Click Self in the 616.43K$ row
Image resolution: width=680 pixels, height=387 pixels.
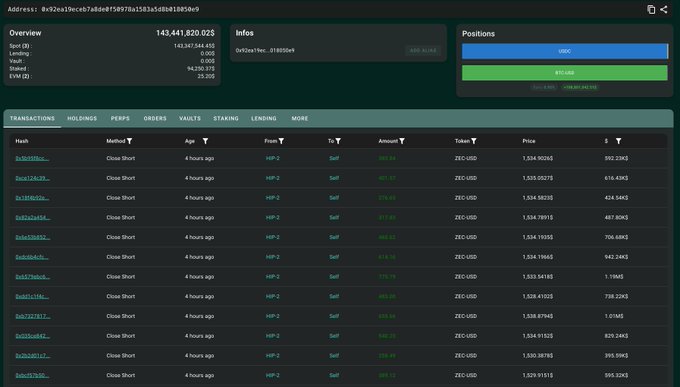click(x=334, y=178)
